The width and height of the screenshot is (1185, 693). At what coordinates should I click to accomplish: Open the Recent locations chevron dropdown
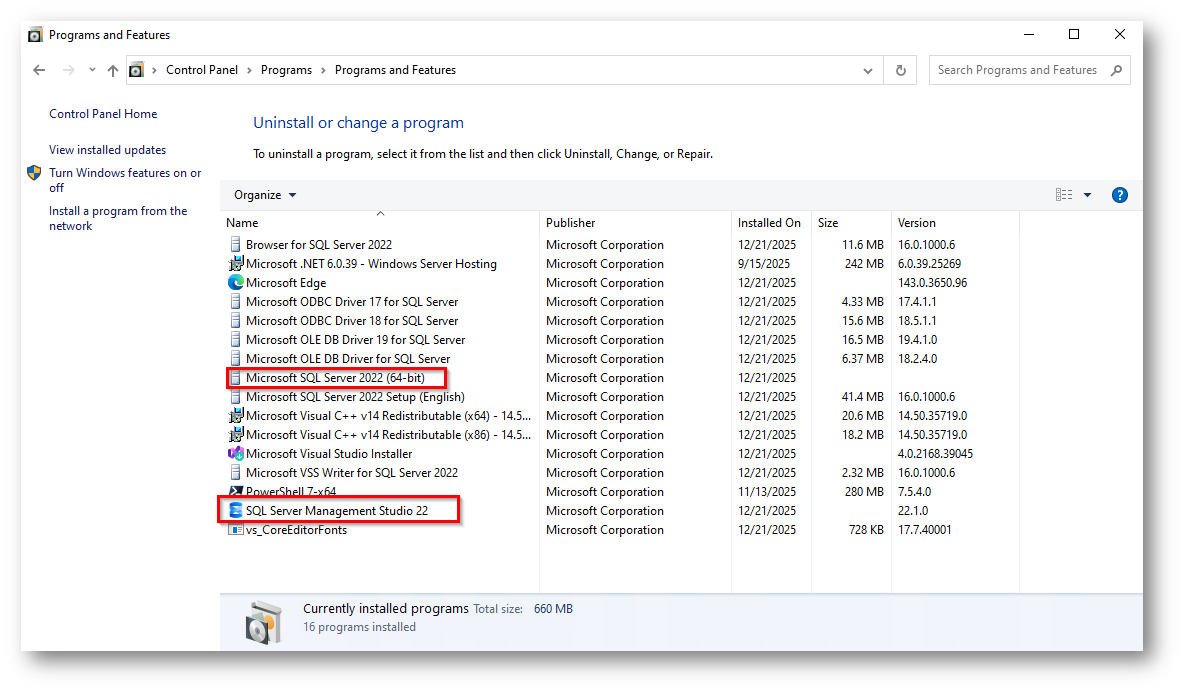pos(92,70)
